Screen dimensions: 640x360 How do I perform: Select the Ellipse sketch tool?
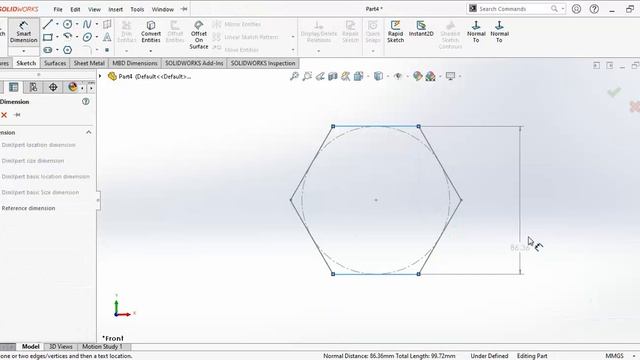(87, 37)
